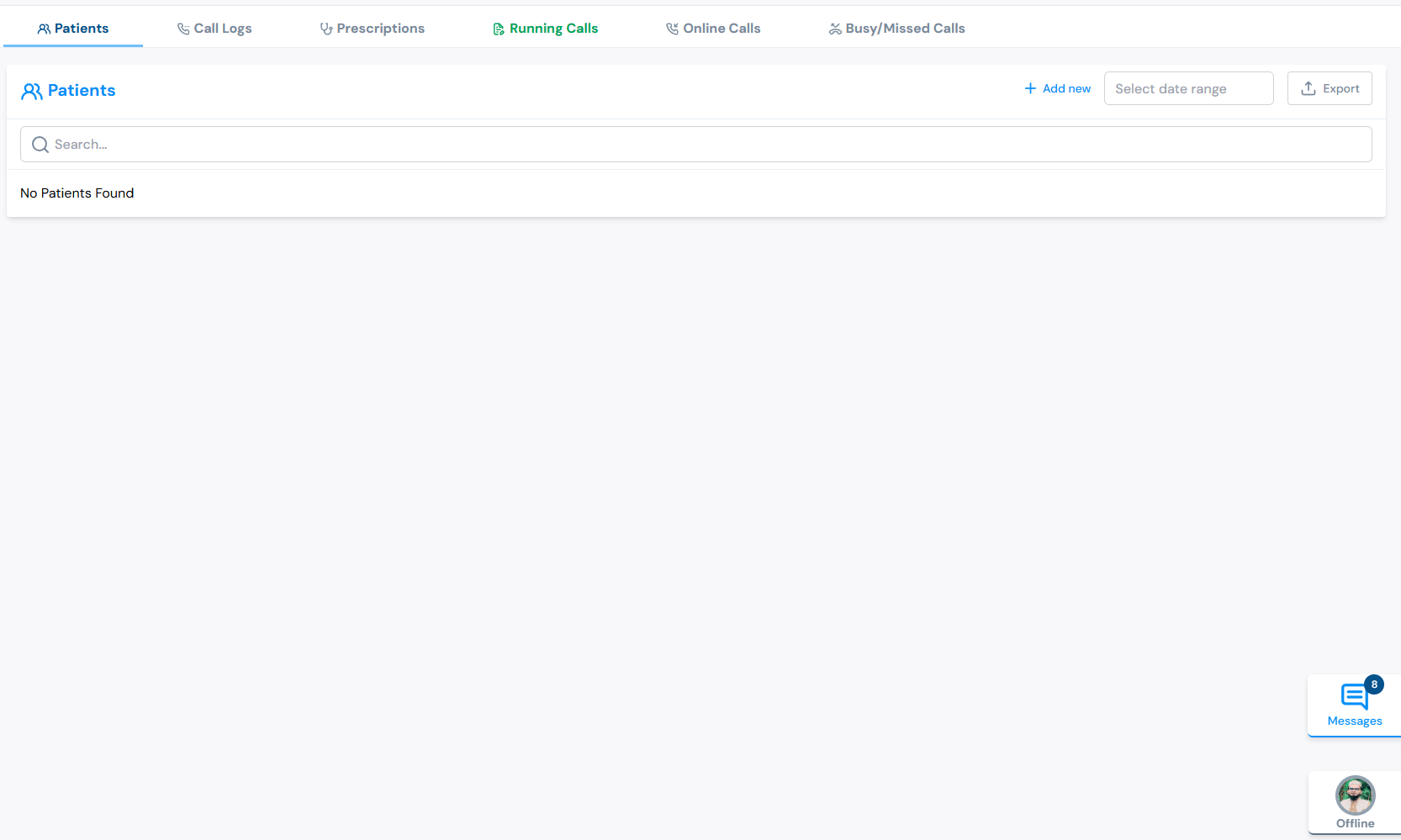Focus the patient Search field
Screen dimensions: 1401x840
pos(696,145)
